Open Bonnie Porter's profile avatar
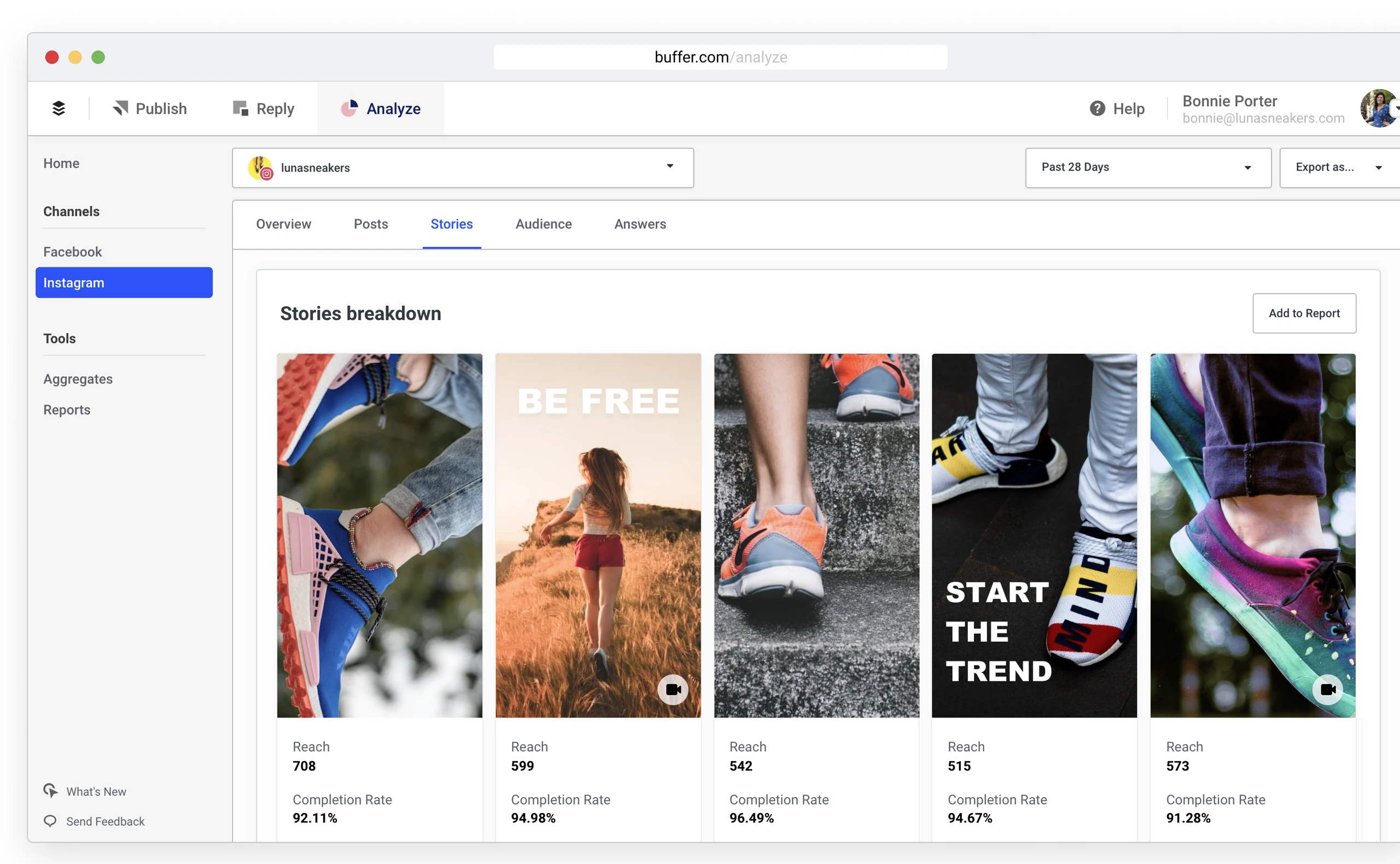This screenshot has width=1400, height=864. [1378, 108]
